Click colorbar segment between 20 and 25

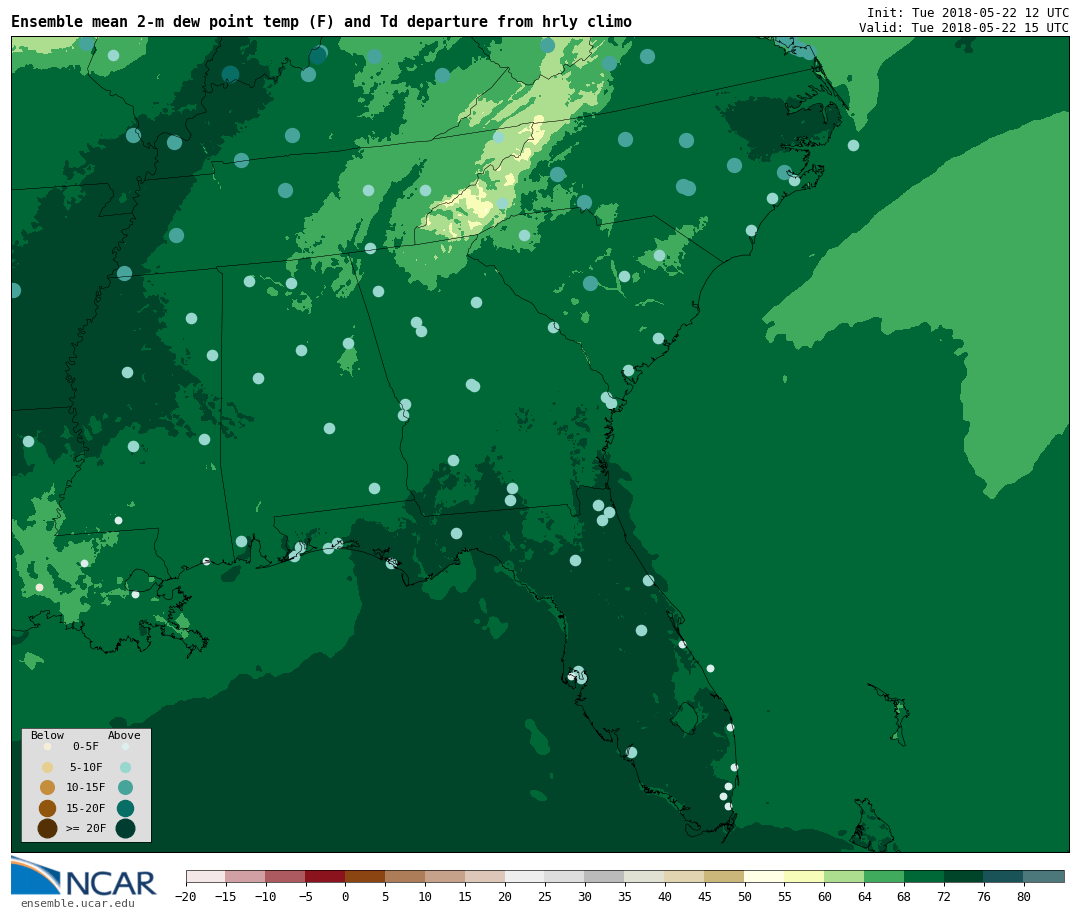(525, 876)
